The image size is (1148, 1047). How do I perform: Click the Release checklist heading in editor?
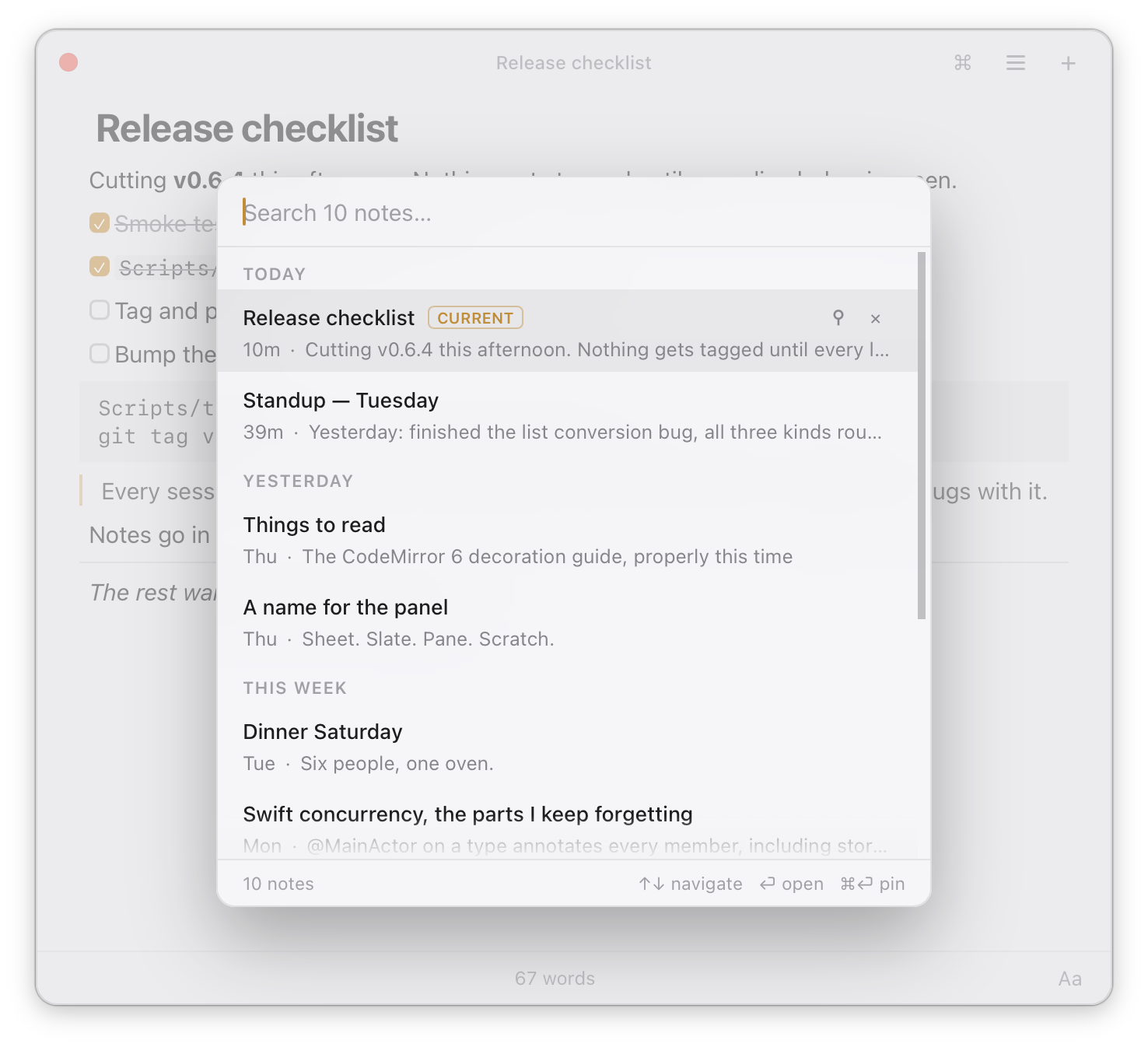pos(247,128)
